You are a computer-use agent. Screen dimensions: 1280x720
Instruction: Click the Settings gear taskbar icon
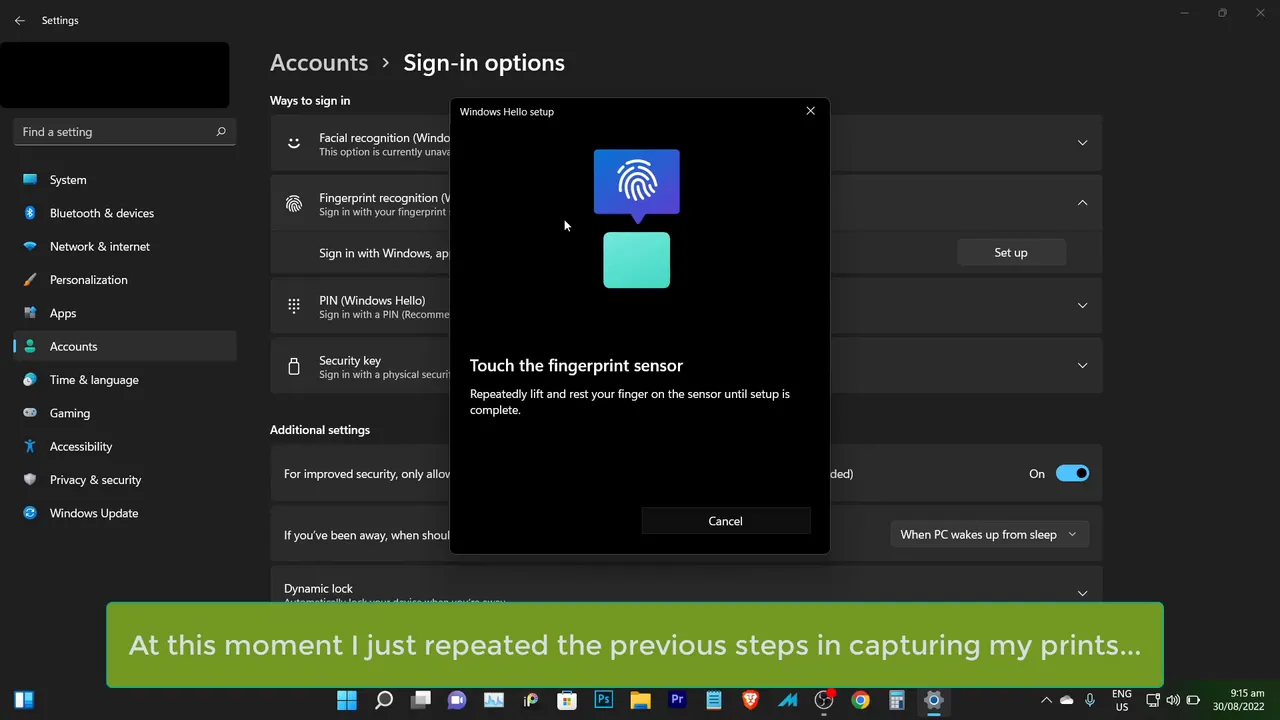934,700
